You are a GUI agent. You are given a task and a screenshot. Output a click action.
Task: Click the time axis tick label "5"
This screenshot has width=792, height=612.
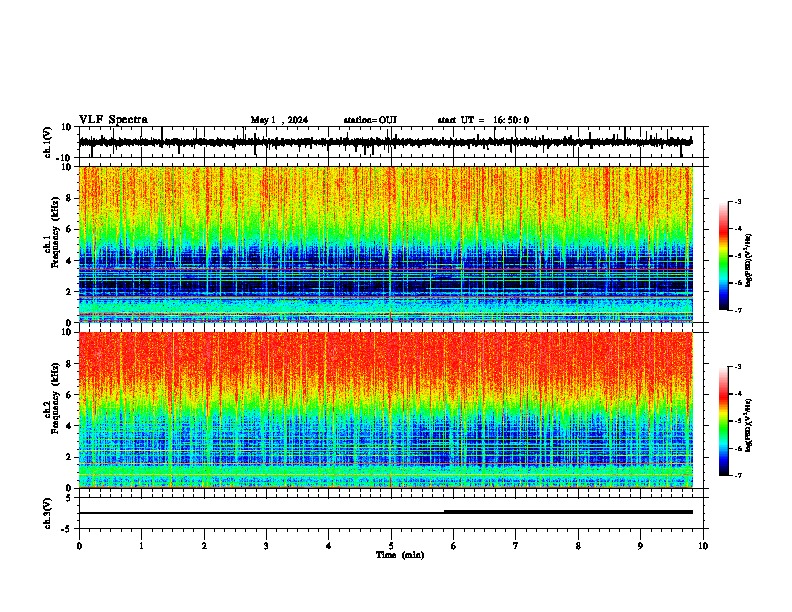pyautogui.click(x=391, y=546)
